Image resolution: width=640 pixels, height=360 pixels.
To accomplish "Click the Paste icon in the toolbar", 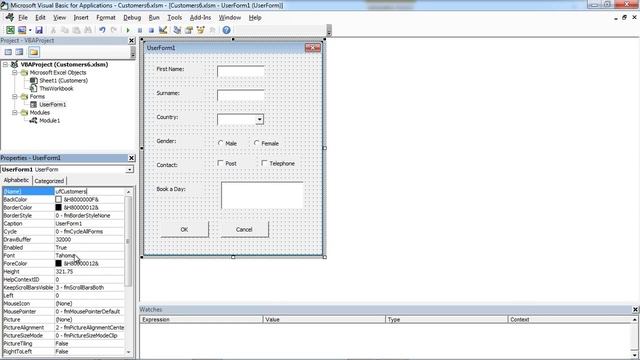I will 76,30.
